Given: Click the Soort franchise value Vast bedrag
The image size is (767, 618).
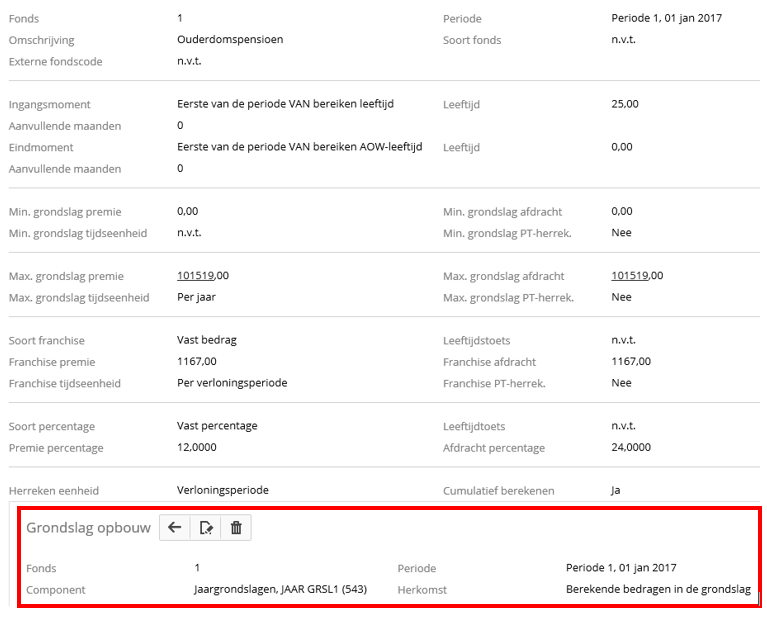Looking at the screenshot, I should pos(207,340).
